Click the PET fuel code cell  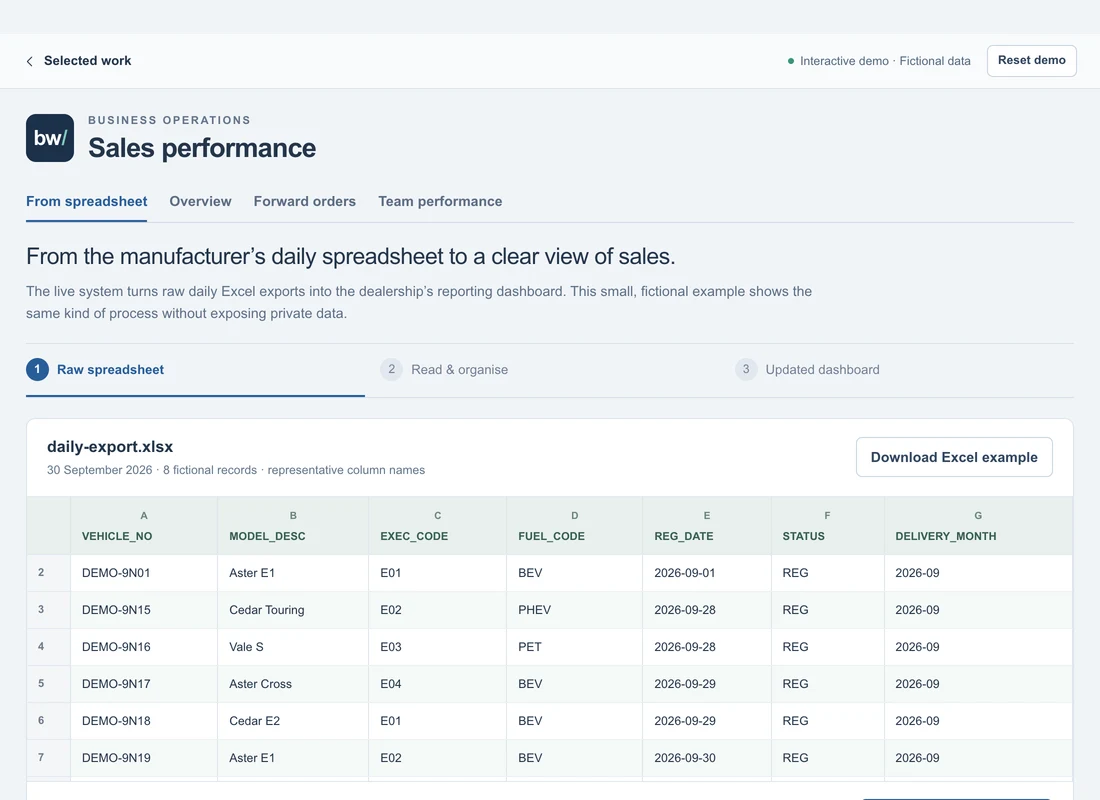[x=575, y=647]
